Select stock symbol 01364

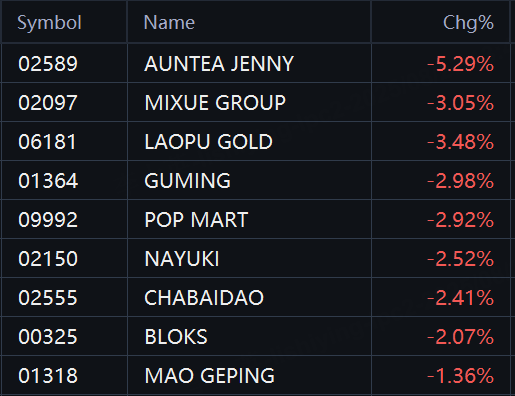click(x=48, y=180)
